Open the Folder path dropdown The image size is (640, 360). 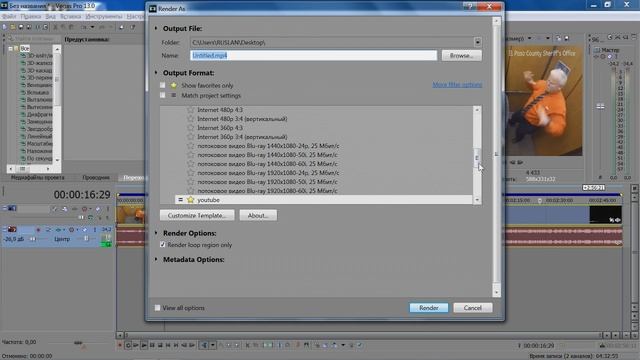click(x=478, y=42)
